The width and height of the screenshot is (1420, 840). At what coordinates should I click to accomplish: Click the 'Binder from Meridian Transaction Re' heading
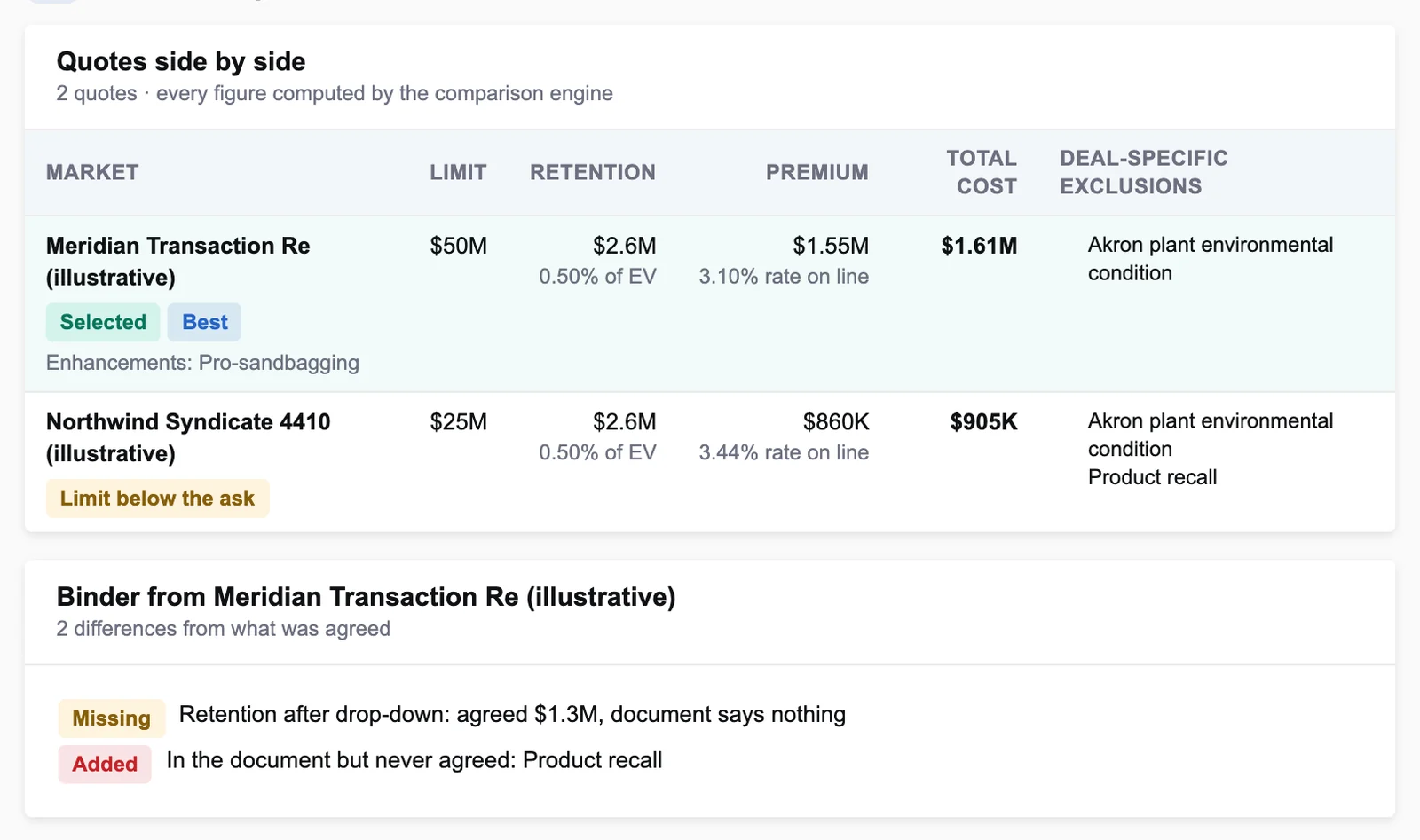366,597
